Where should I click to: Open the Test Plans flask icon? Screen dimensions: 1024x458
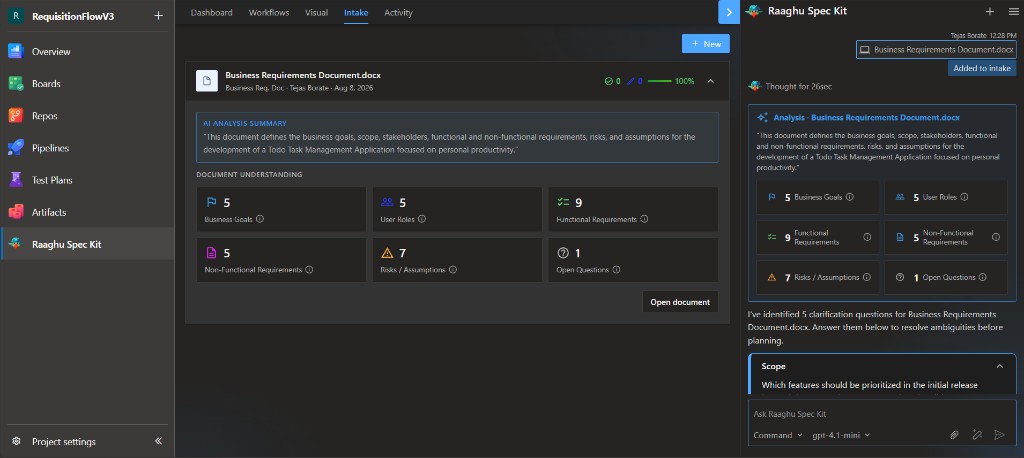tap(16, 180)
